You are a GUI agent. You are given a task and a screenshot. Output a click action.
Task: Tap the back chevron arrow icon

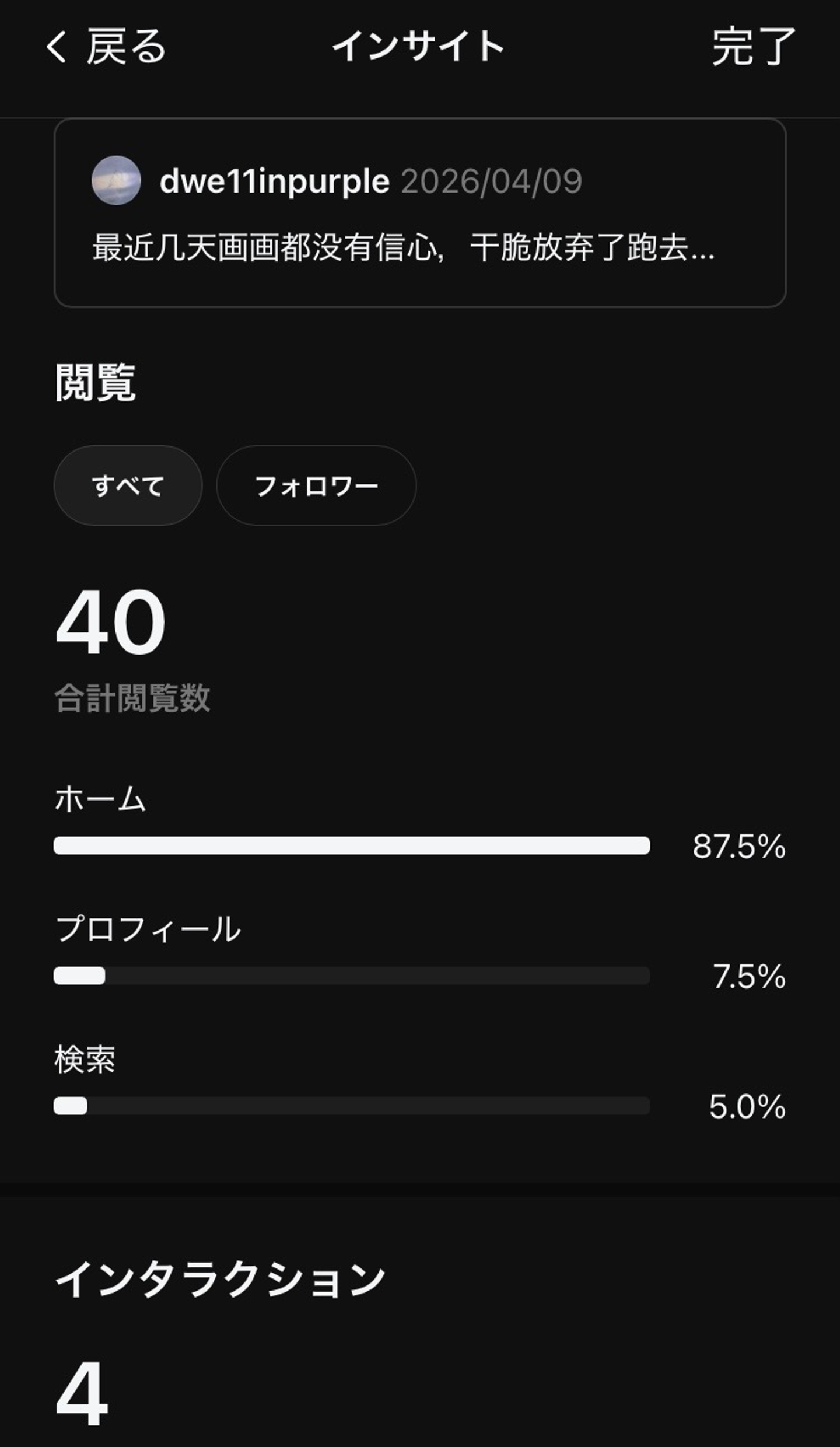point(57,47)
